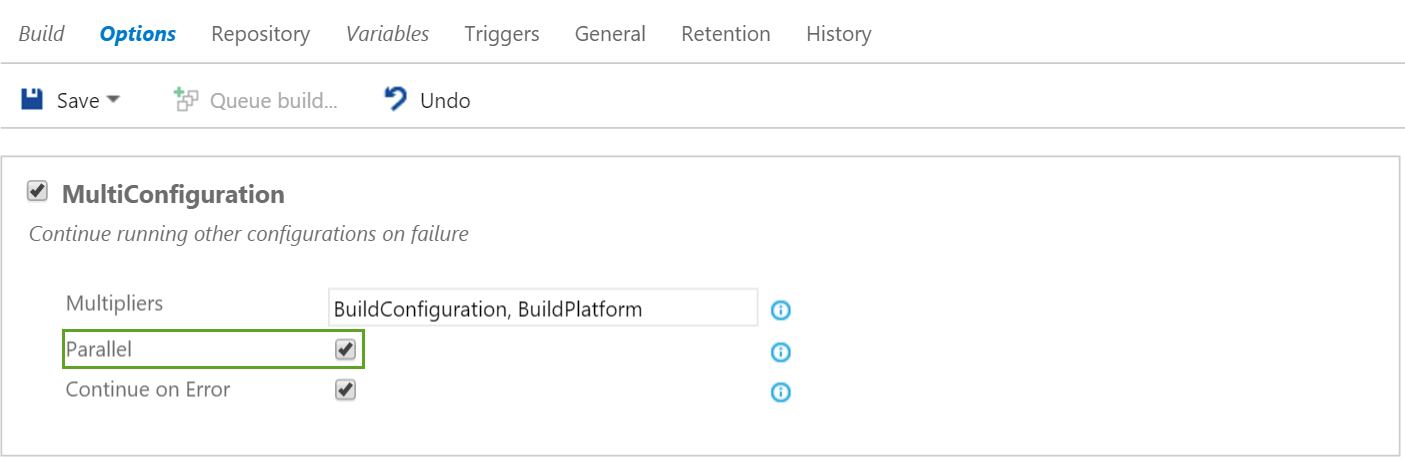1405x459 pixels.
Task: Switch to the Build tab
Action: 42,34
